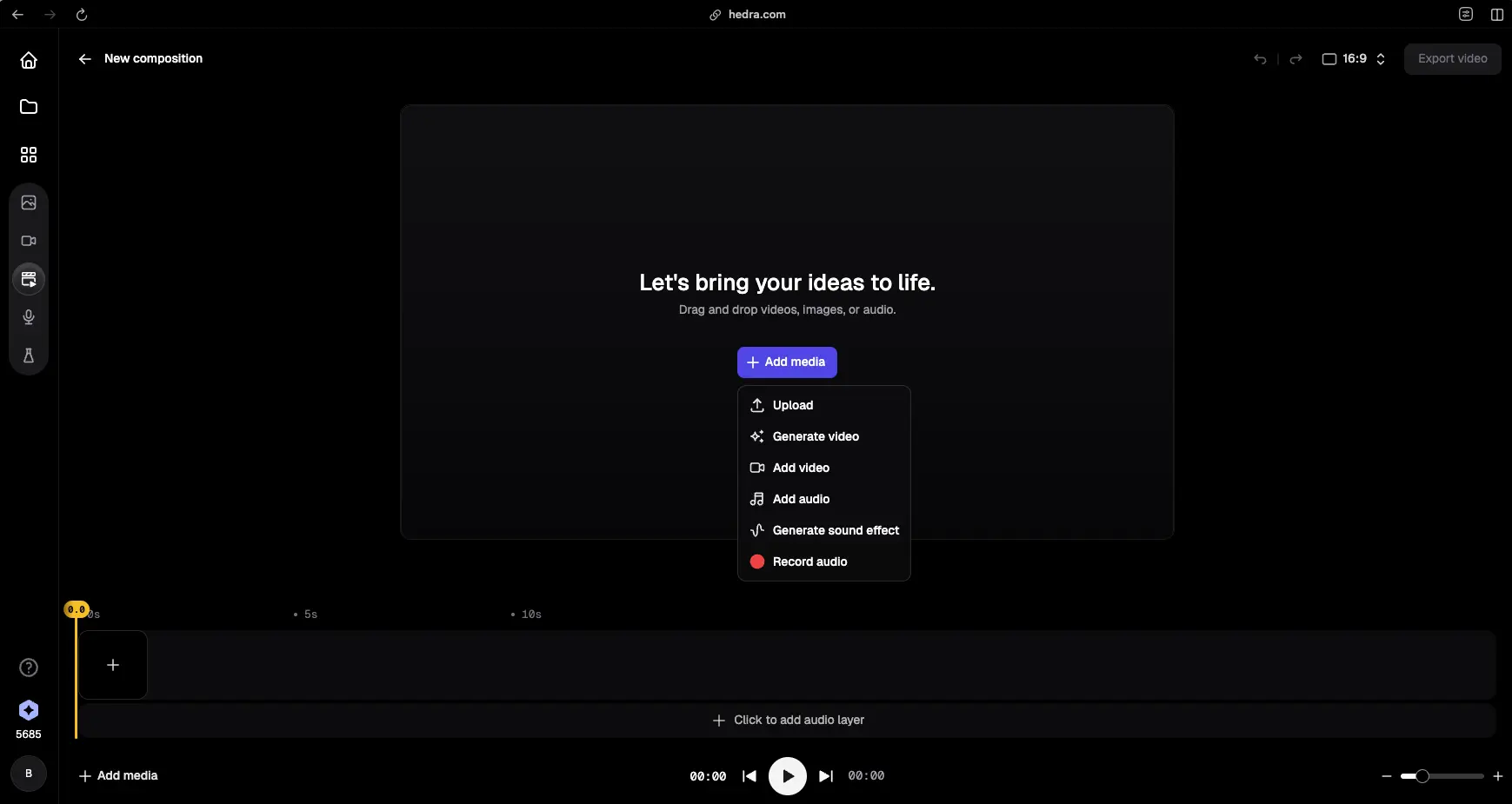1512x804 pixels.
Task: Open the Home page from the sidebar
Action: (x=29, y=60)
